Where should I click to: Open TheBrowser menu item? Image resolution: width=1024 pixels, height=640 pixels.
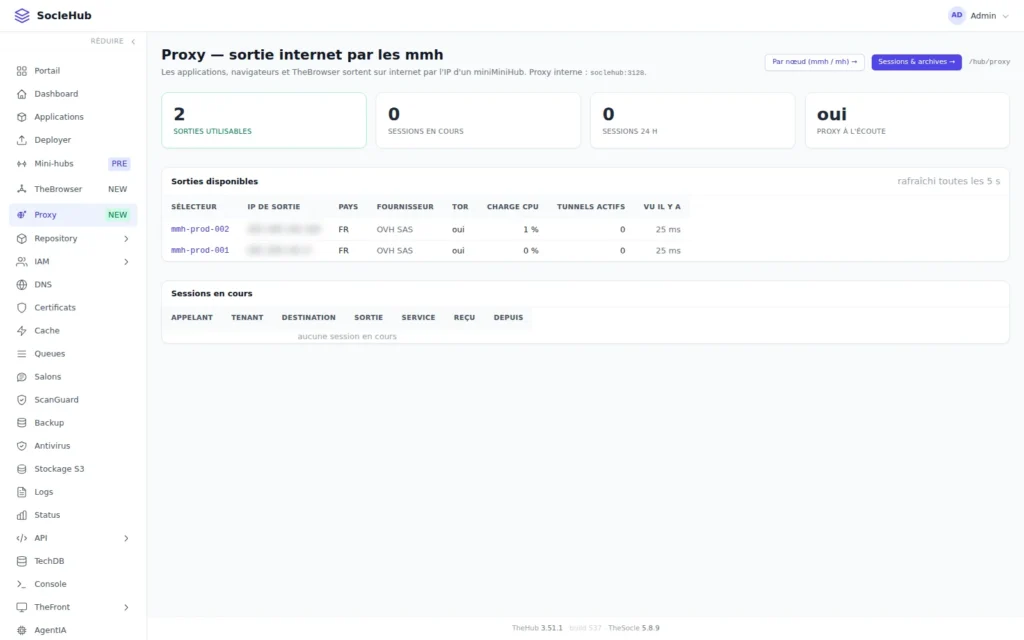coord(73,189)
